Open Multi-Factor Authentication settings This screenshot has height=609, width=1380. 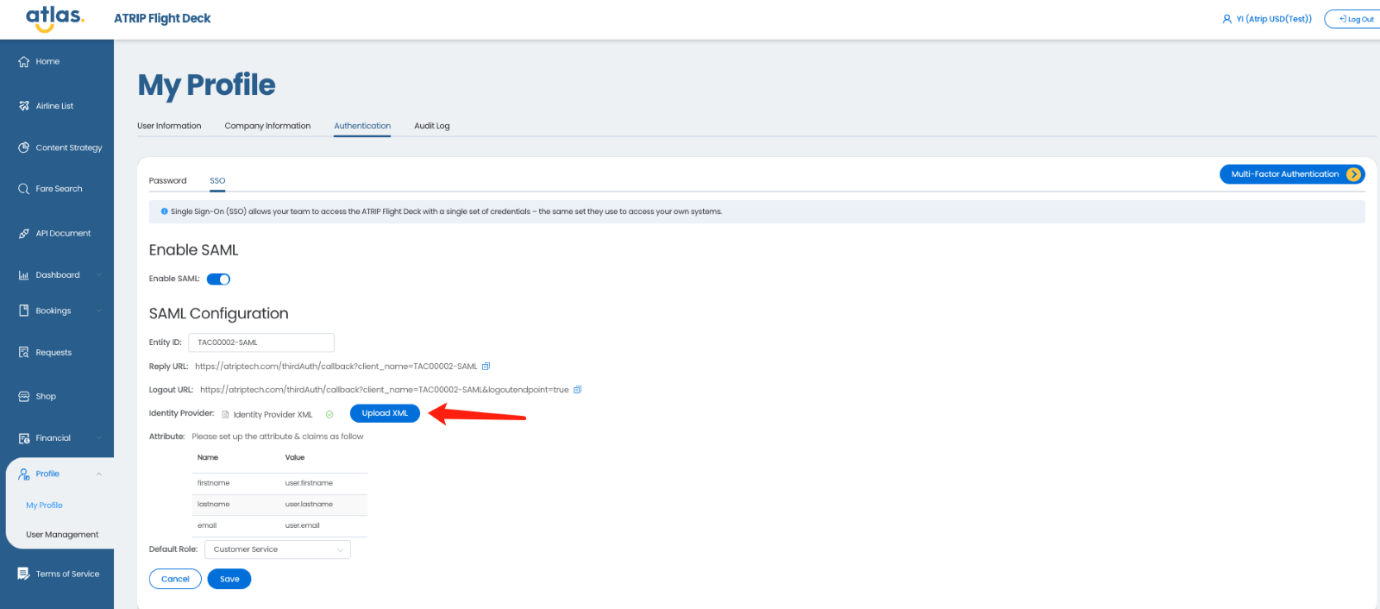pyautogui.click(x=1291, y=174)
